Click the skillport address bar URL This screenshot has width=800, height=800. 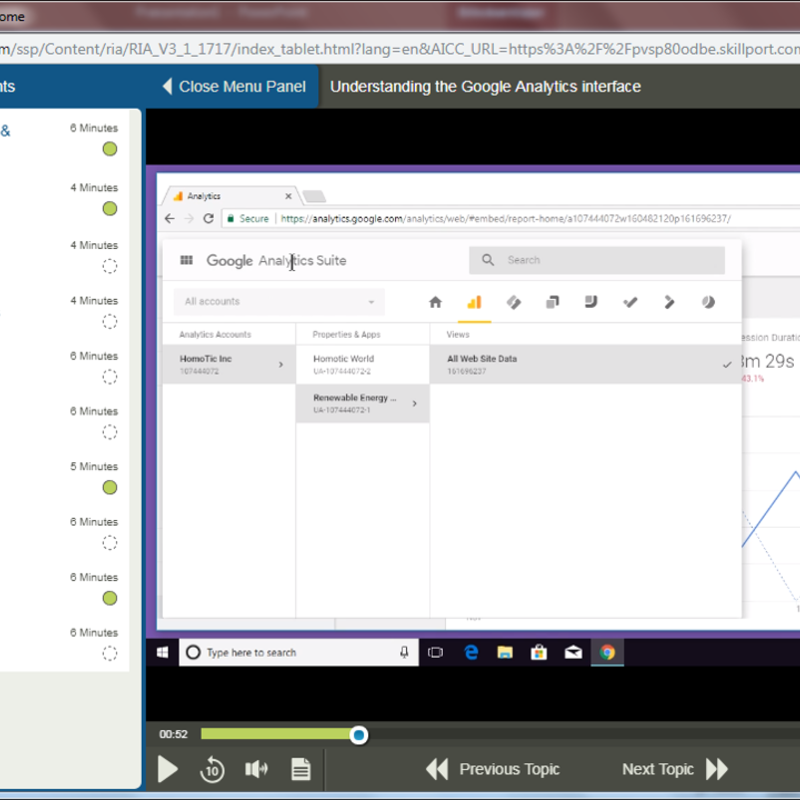click(400, 49)
